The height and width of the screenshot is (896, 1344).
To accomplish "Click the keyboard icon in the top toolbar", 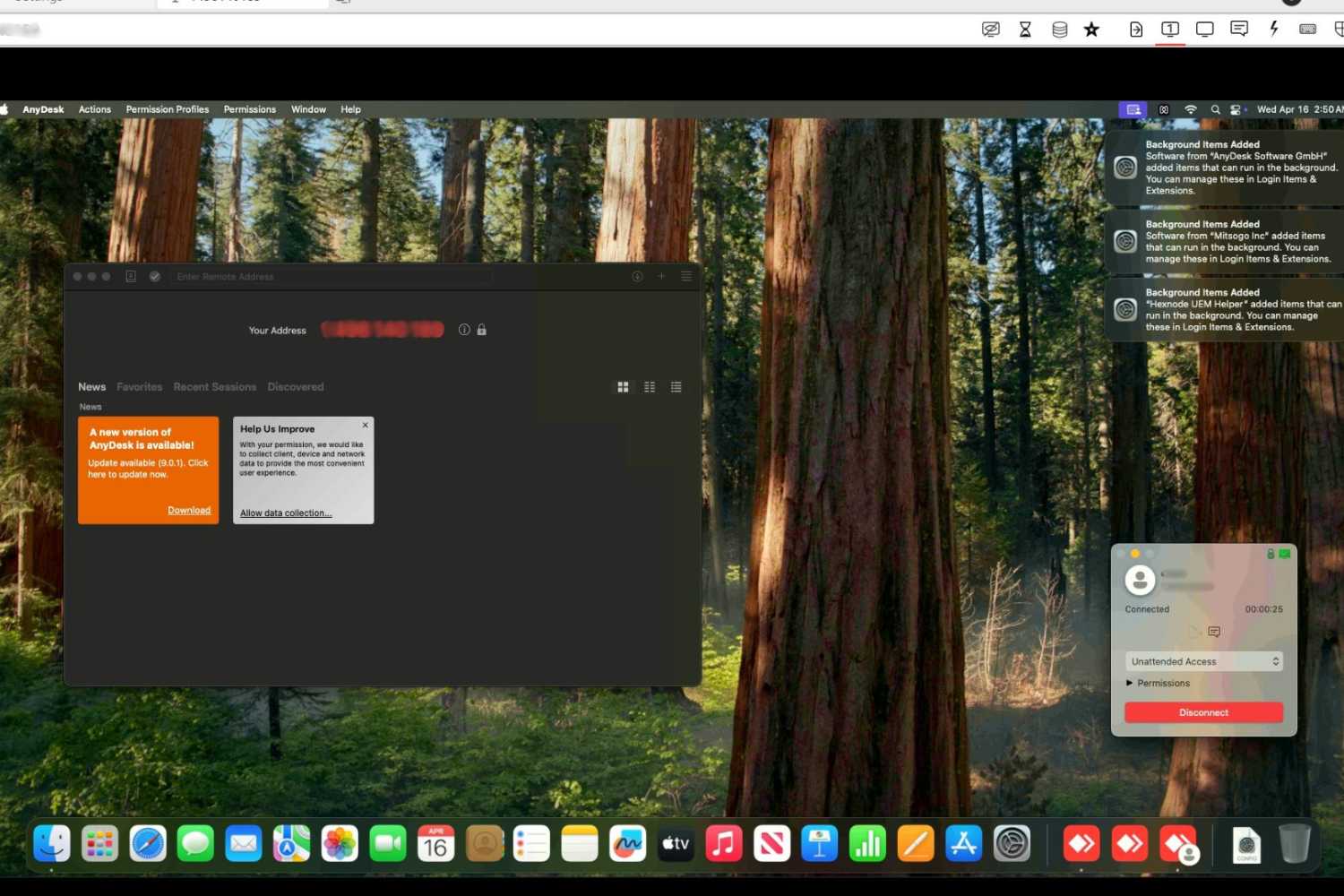I will [x=1308, y=30].
